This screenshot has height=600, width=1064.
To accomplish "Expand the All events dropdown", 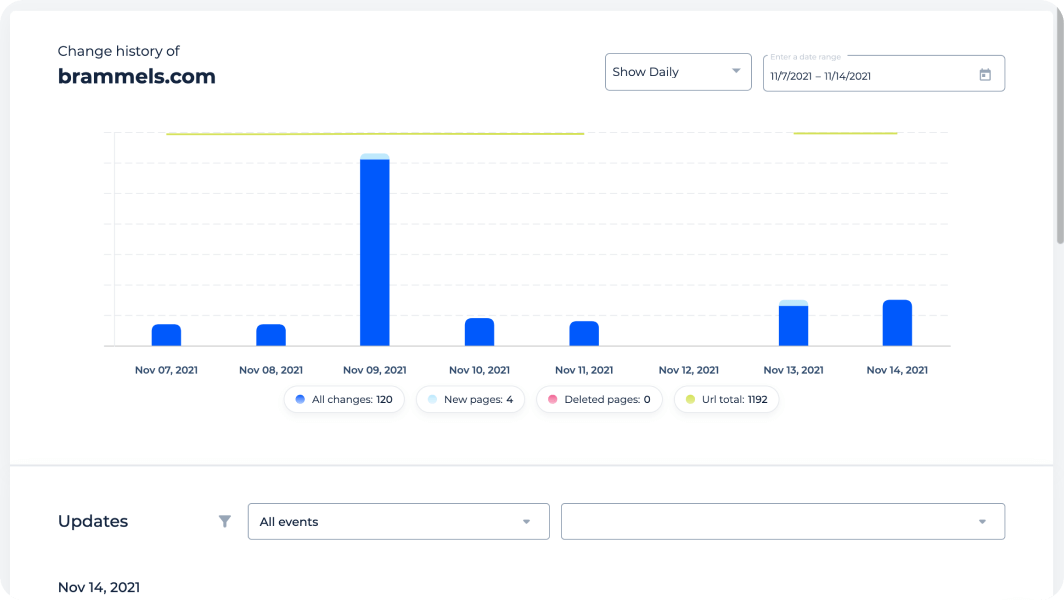I will coord(398,521).
